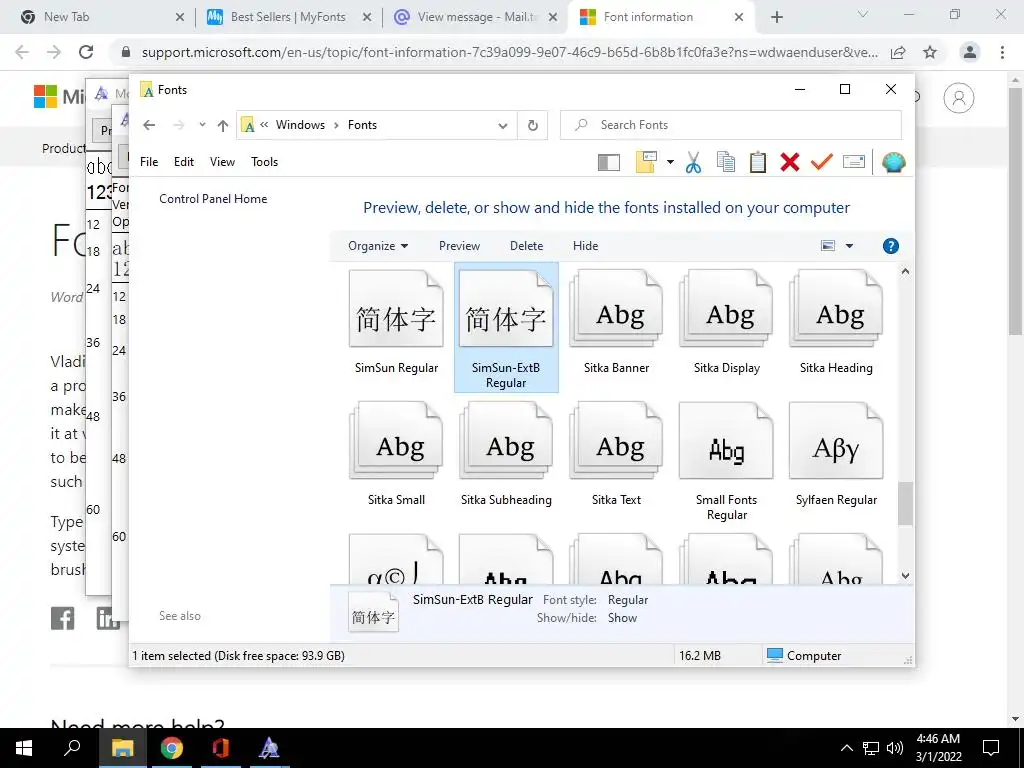Open the Tools menu
The image size is (1024, 768).
coord(264,162)
